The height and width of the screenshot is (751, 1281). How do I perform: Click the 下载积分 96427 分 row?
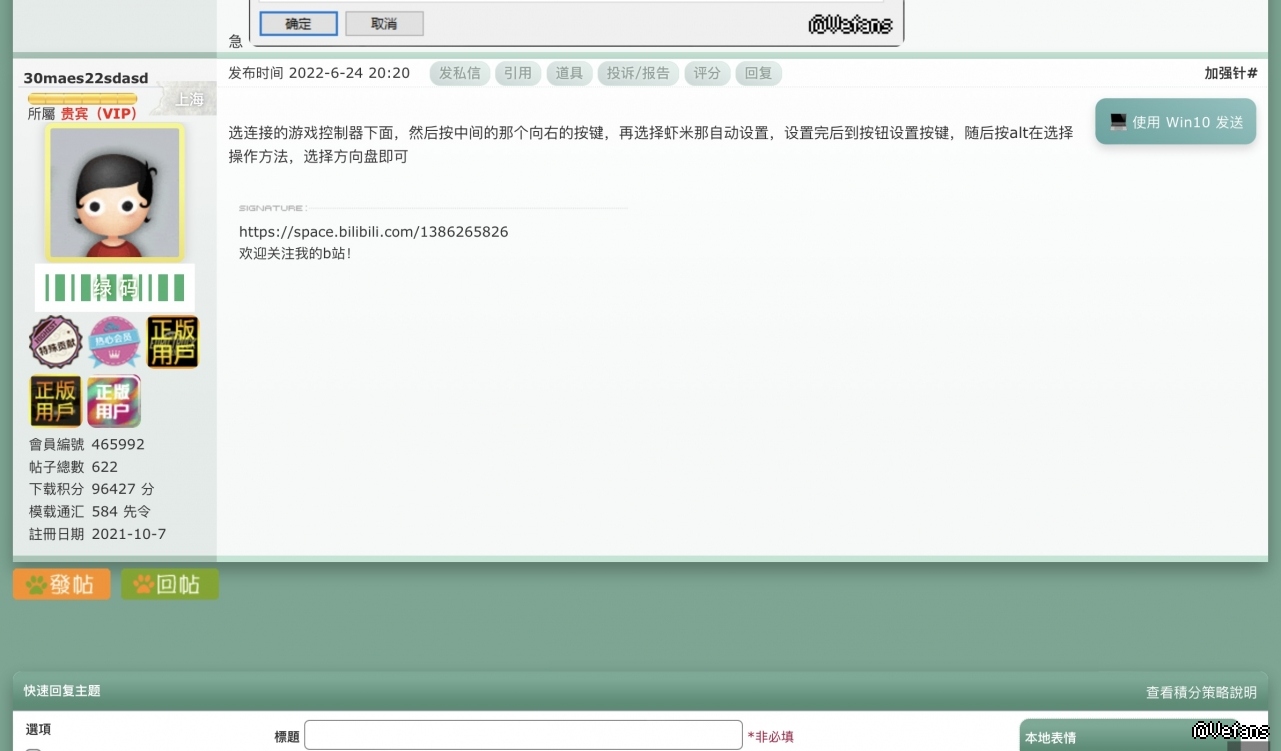(x=92, y=489)
